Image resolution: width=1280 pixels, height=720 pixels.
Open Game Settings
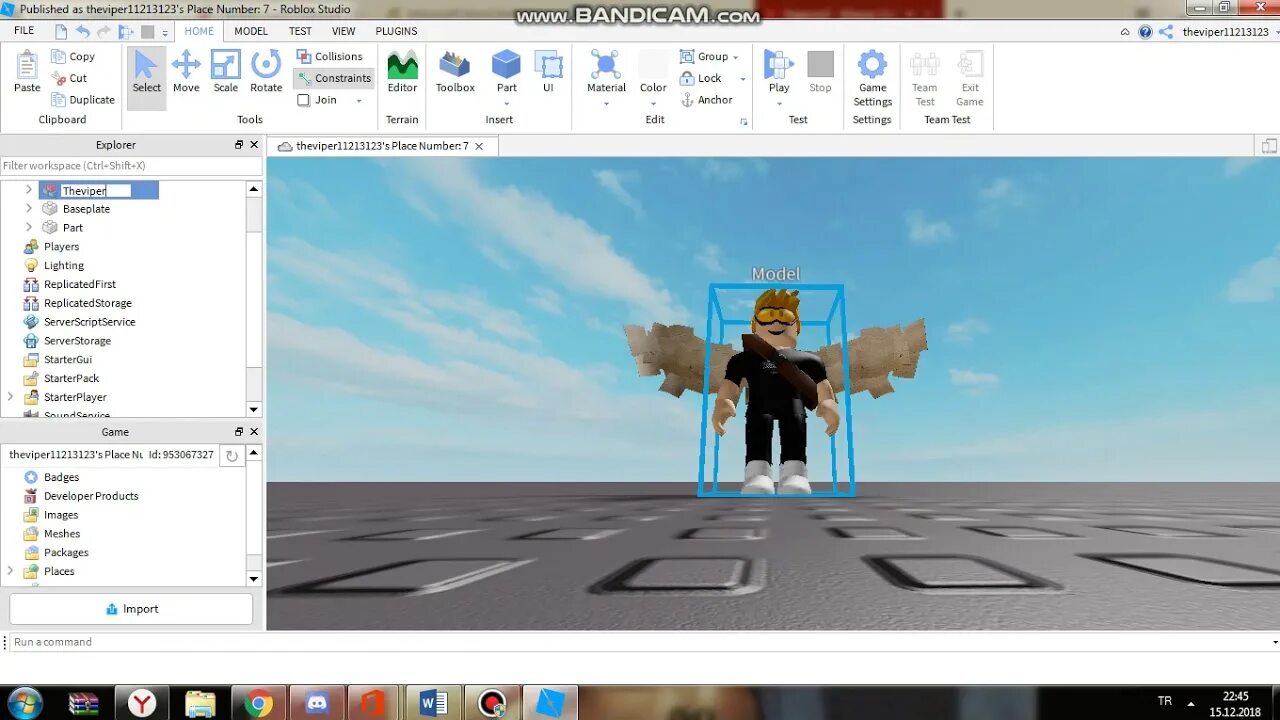872,79
